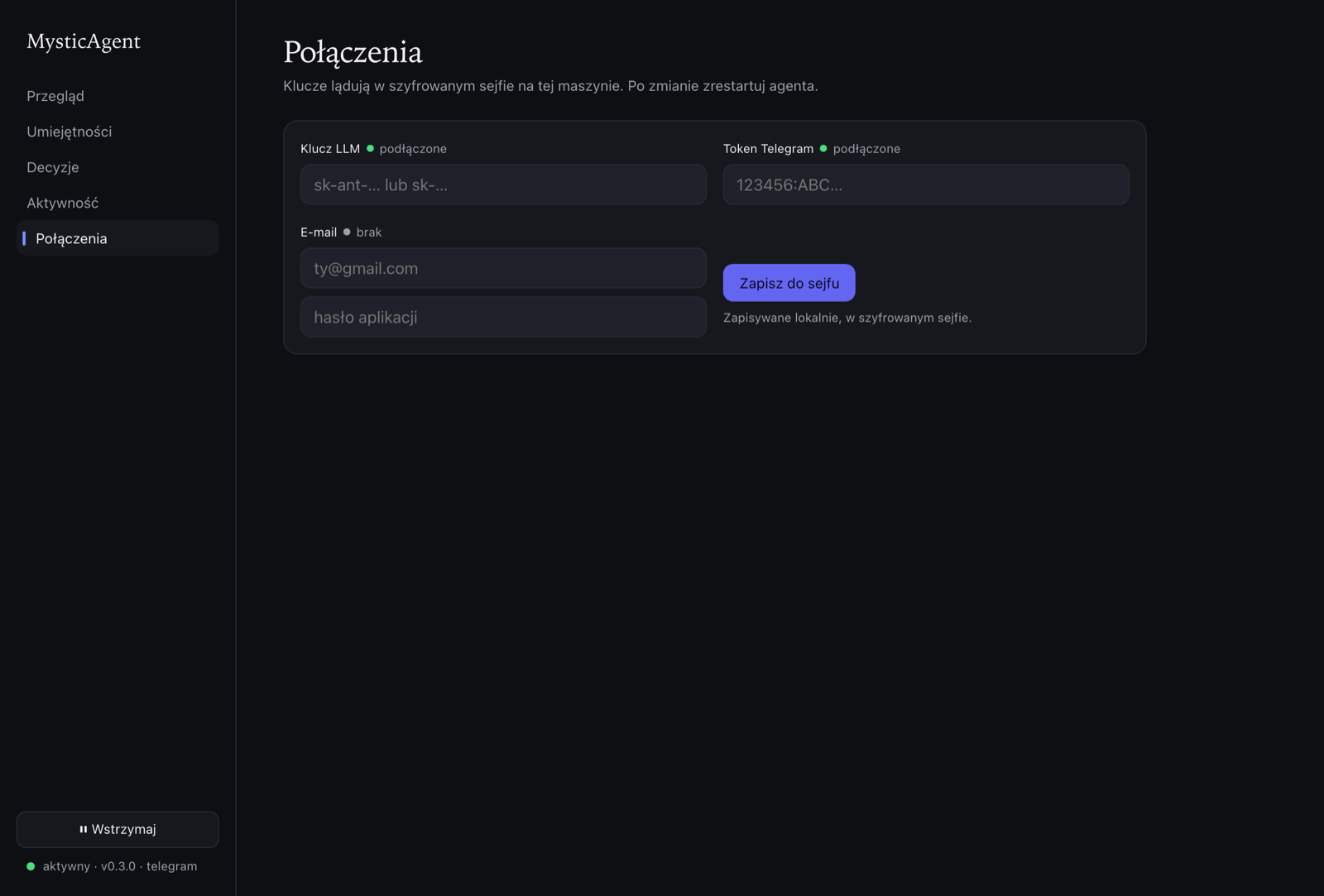Click the 'E-mail' field label

pyautogui.click(x=319, y=232)
